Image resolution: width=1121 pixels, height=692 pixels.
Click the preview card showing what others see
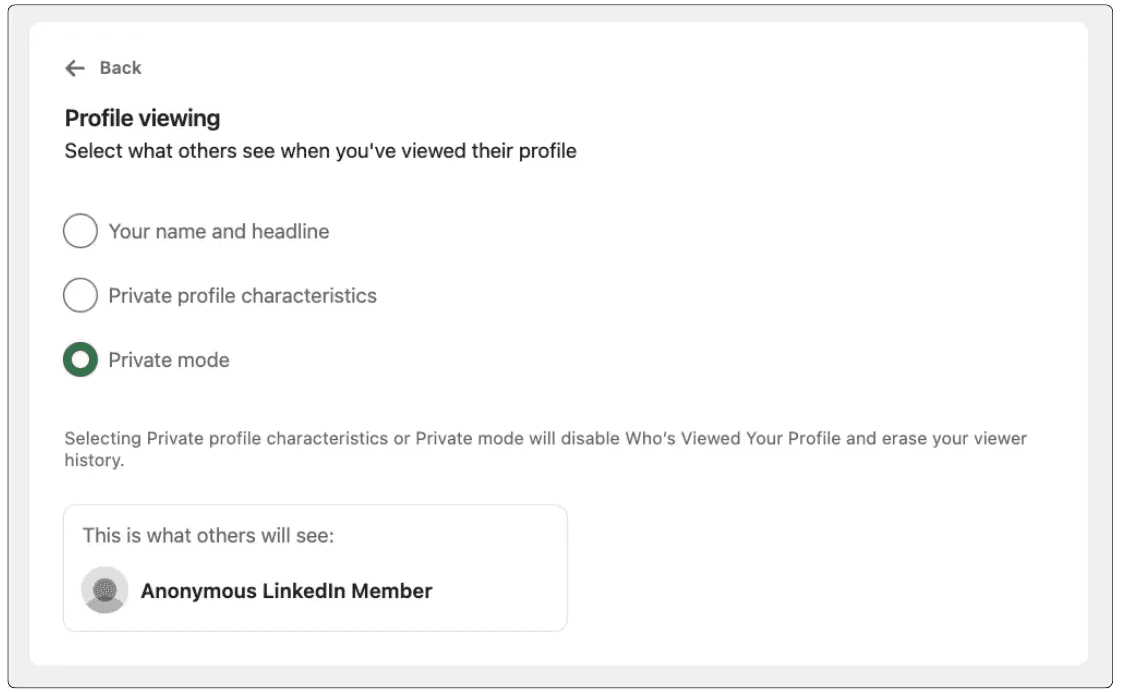pyautogui.click(x=316, y=568)
